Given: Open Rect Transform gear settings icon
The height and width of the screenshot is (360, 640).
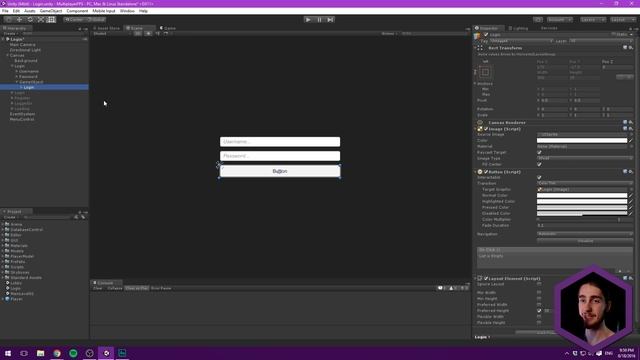Looking at the screenshot, I should point(631,48).
